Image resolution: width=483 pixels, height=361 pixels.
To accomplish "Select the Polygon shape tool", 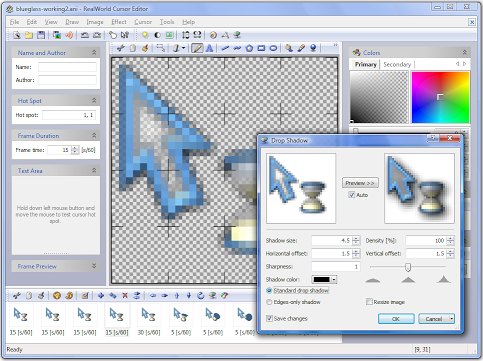I will coord(249,48).
